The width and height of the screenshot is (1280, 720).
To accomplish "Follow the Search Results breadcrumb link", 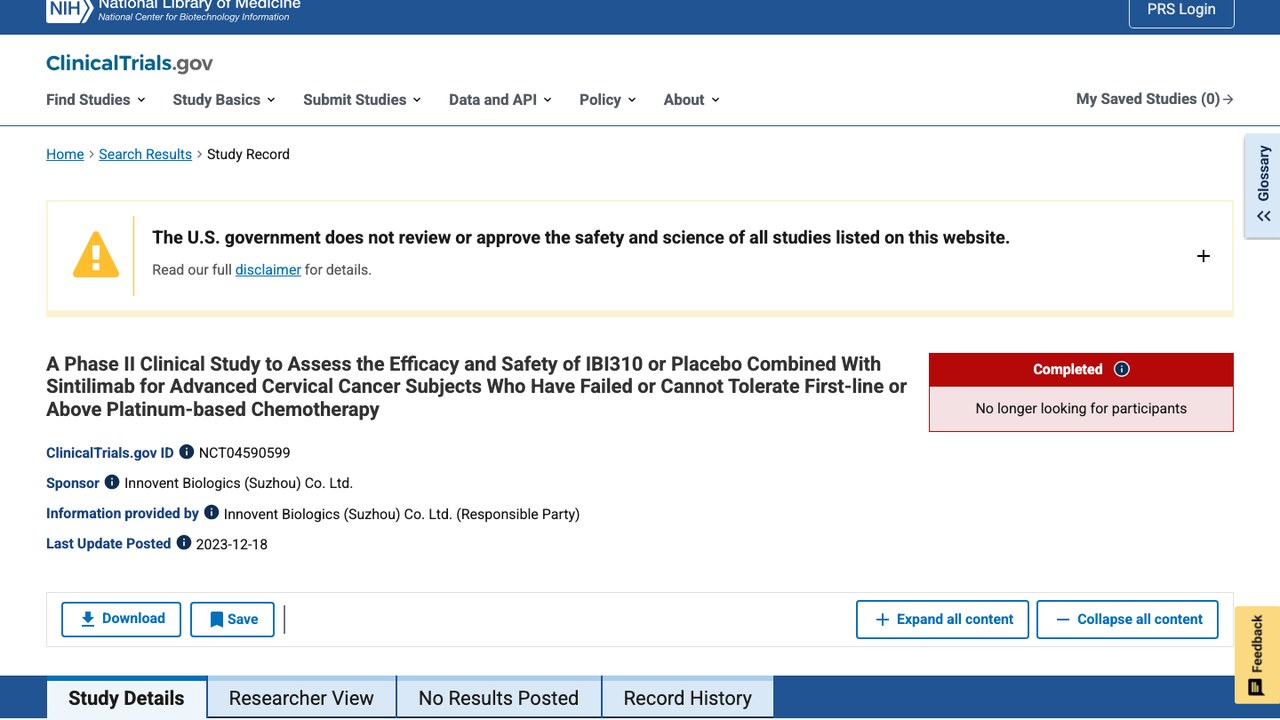I will tap(145, 154).
